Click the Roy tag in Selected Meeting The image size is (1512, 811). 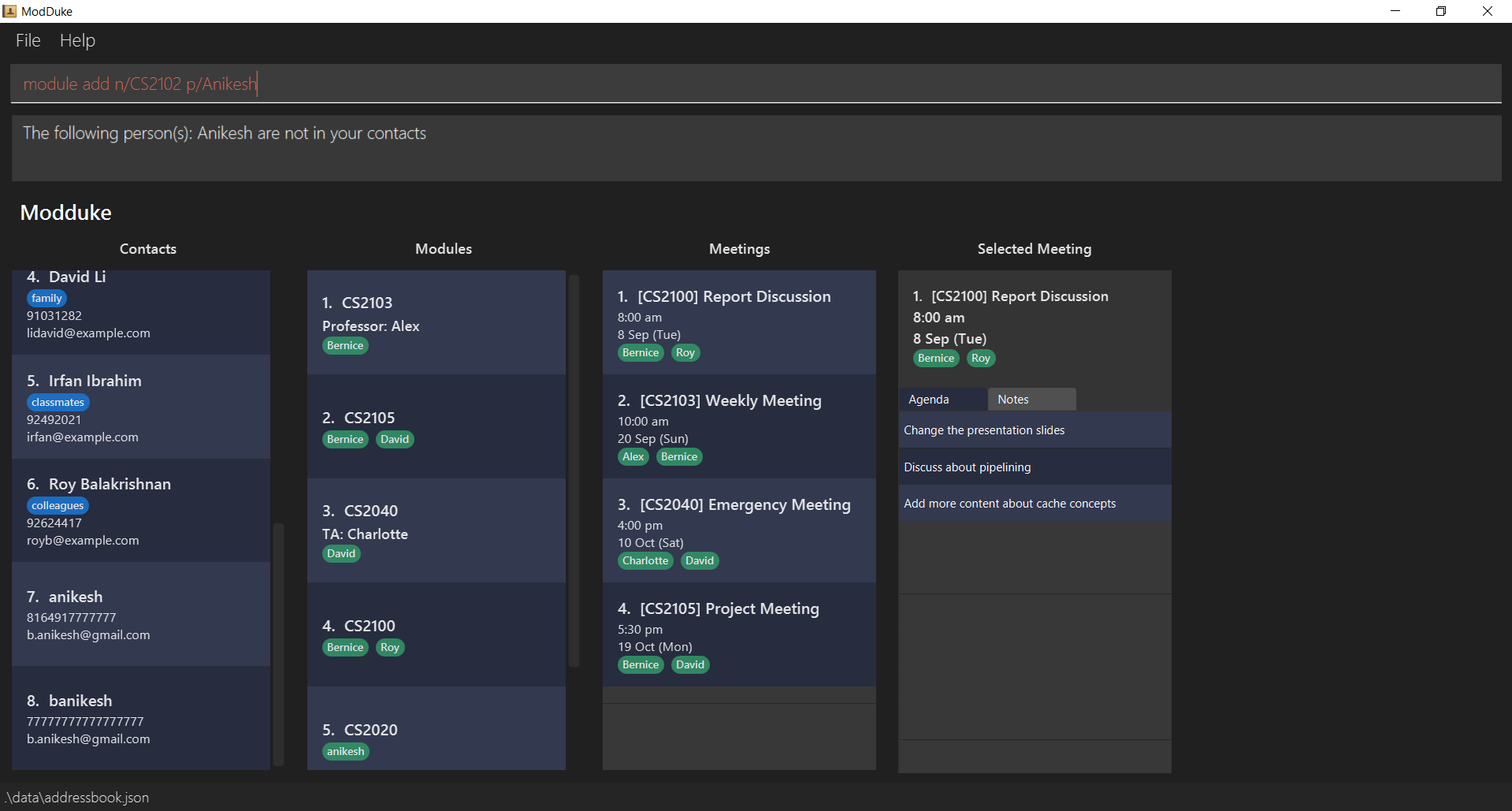pos(981,358)
